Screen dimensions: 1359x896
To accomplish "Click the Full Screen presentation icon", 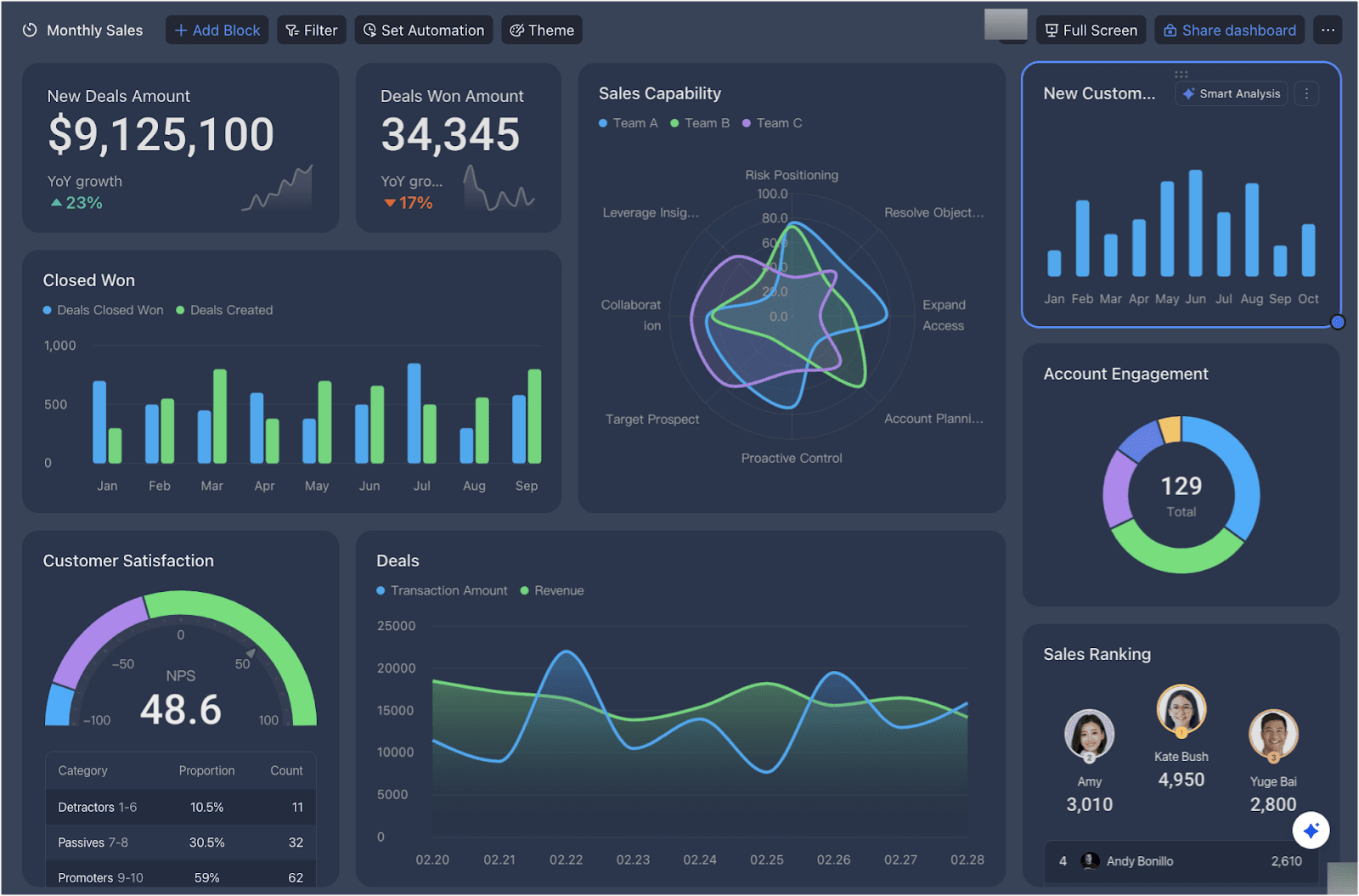I will coord(1053,30).
